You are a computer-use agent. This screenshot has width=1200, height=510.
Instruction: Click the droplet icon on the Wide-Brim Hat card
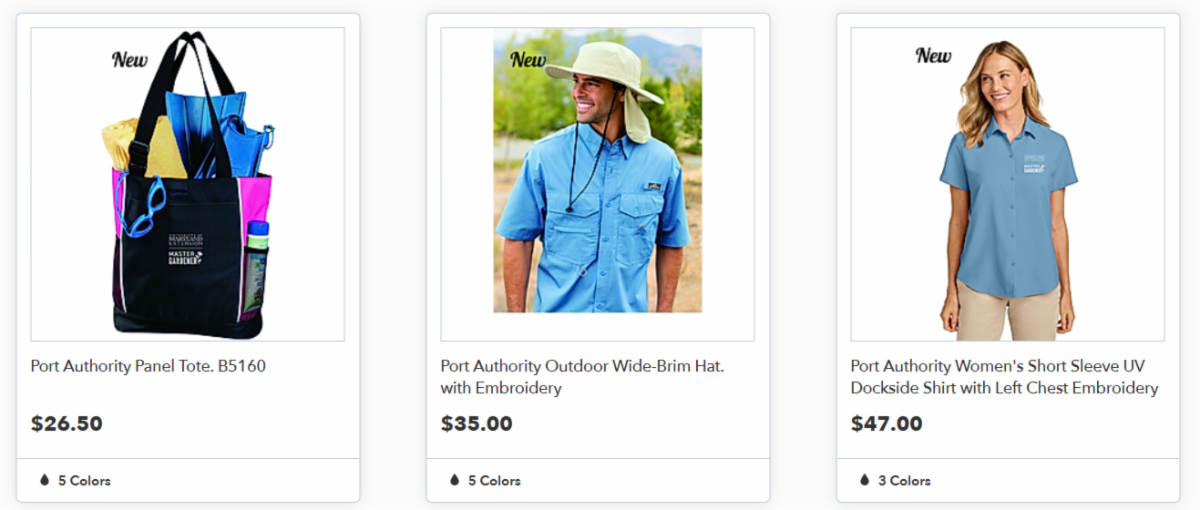pos(455,481)
